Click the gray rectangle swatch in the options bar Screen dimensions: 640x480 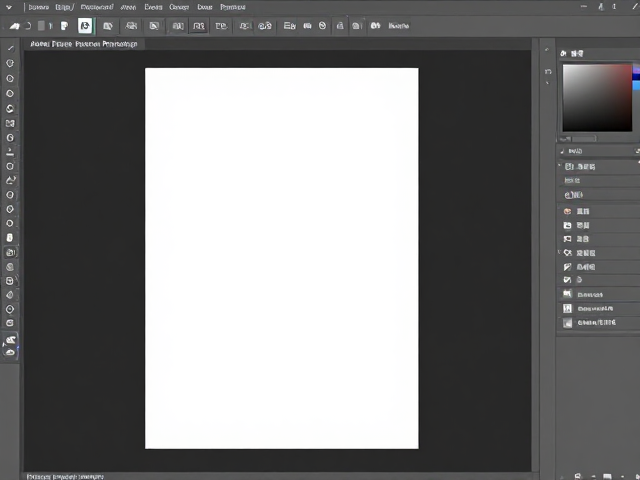(41, 26)
